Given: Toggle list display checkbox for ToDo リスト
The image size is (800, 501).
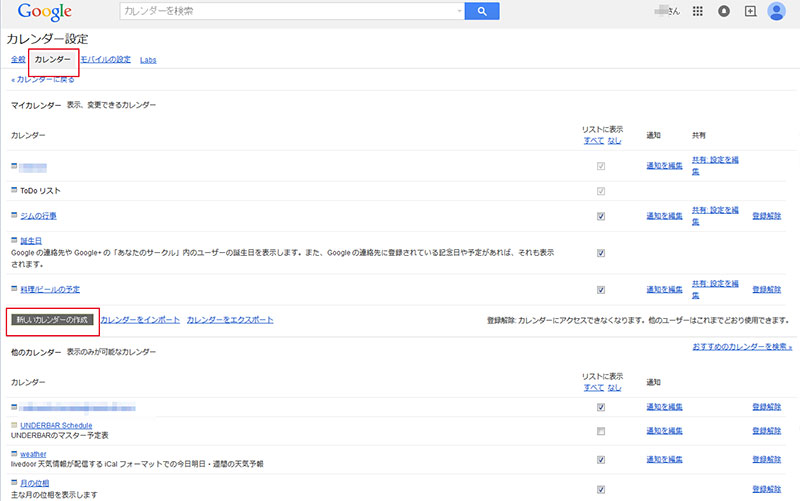Looking at the screenshot, I should (601, 191).
